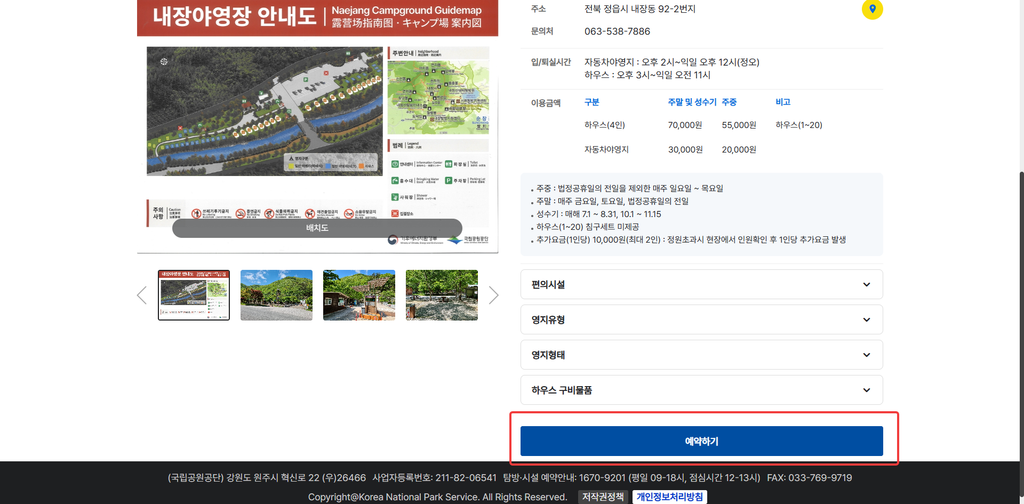Click the 주중 column header
The image size is (1024, 504).
click(x=729, y=102)
